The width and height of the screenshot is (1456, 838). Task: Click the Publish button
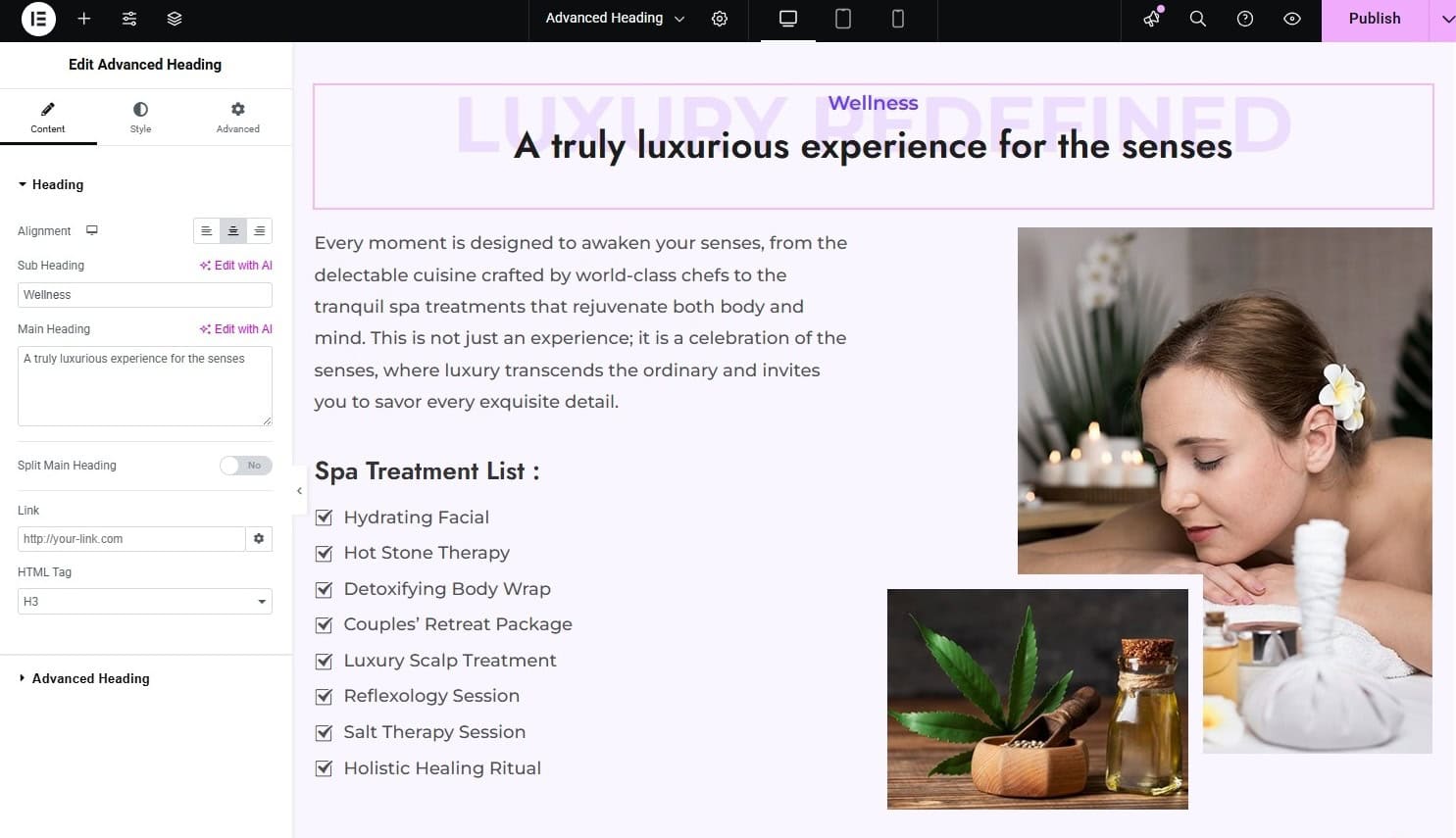(1375, 19)
